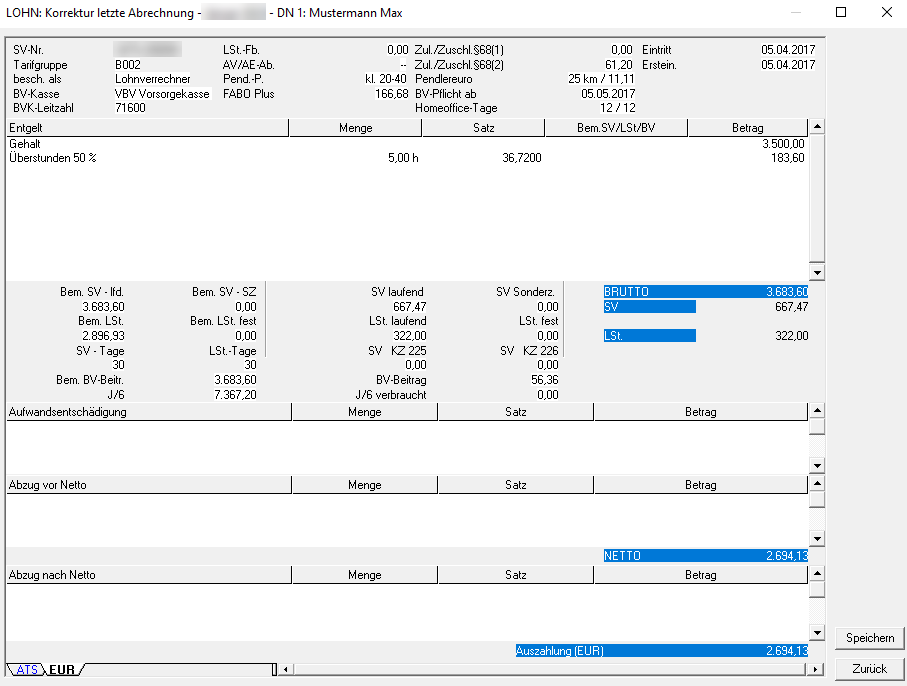The image size is (907, 686).
Task: Switch to the ATS currency tab
Action: pyautogui.click(x=27, y=670)
